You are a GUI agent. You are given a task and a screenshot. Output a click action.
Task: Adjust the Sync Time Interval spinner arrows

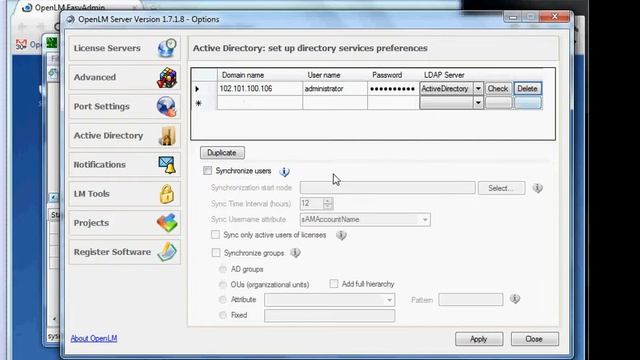327,203
